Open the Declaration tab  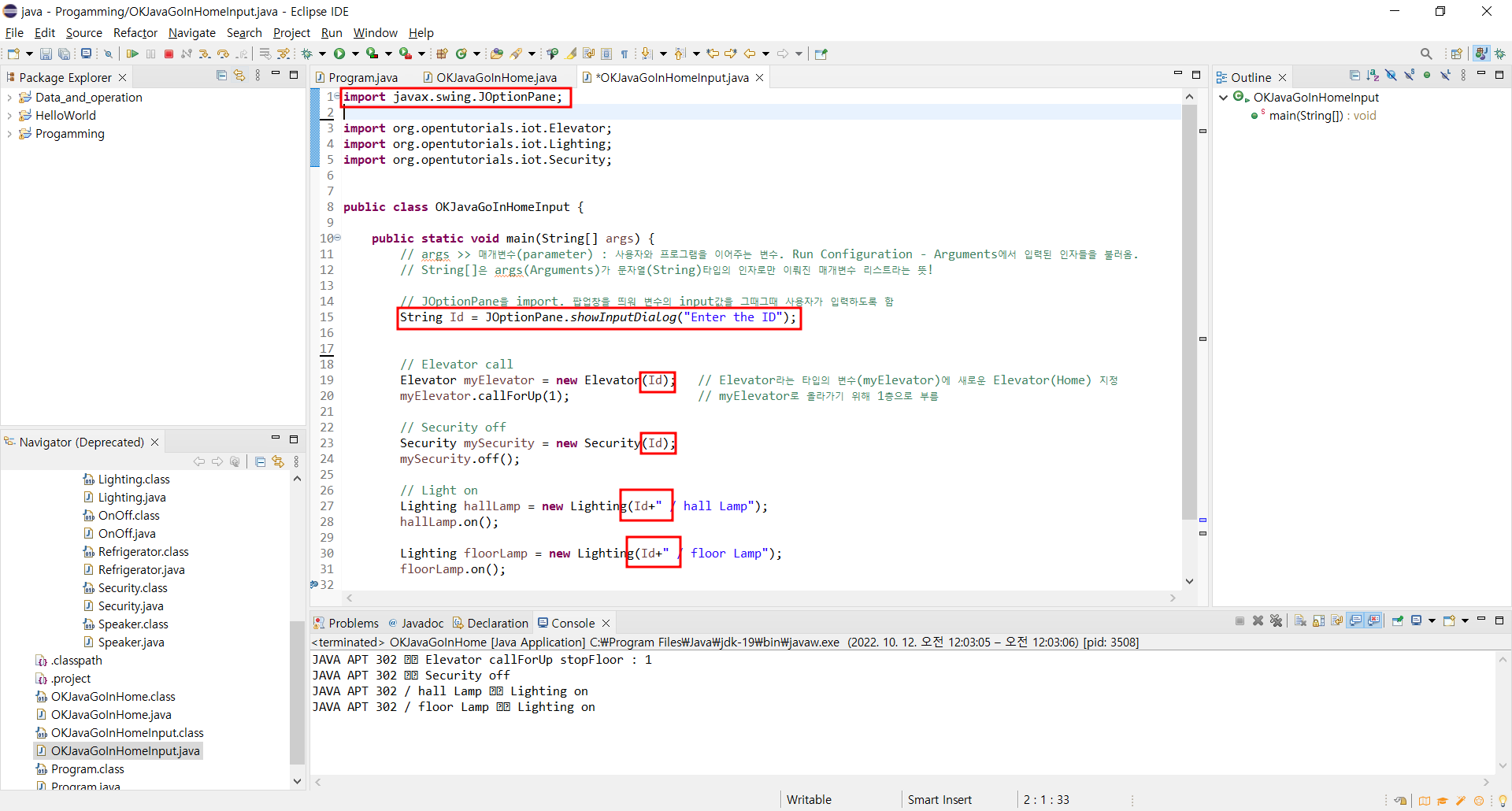click(x=490, y=623)
